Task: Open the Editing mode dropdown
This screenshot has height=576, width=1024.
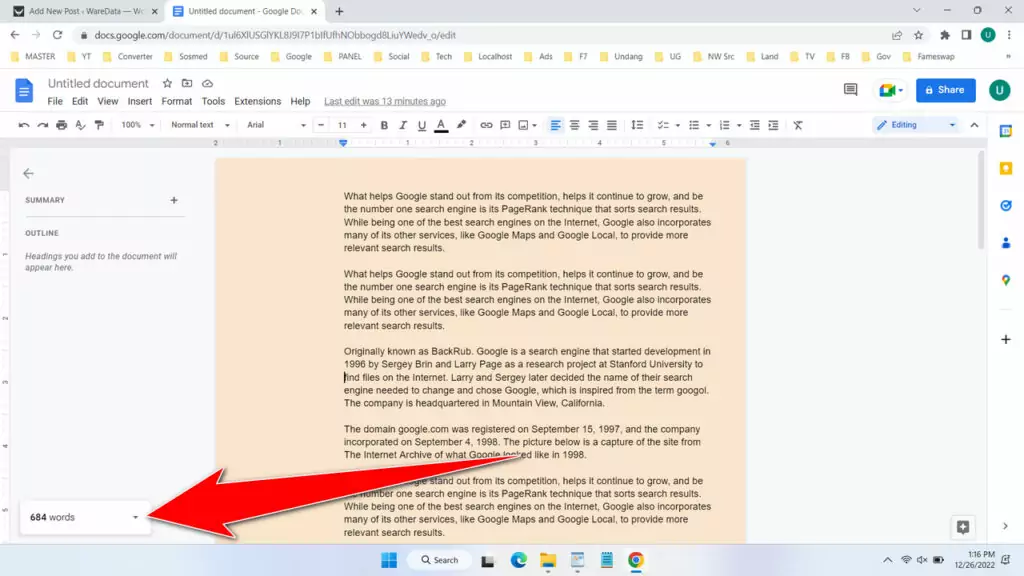Action: (x=916, y=125)
